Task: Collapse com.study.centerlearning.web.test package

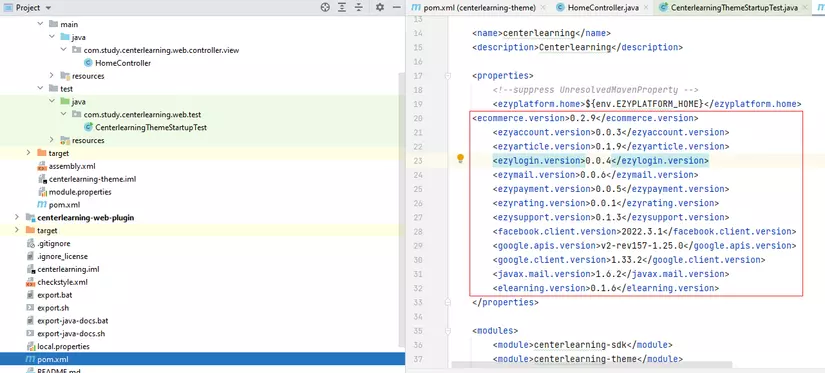Action: [64, 114]
